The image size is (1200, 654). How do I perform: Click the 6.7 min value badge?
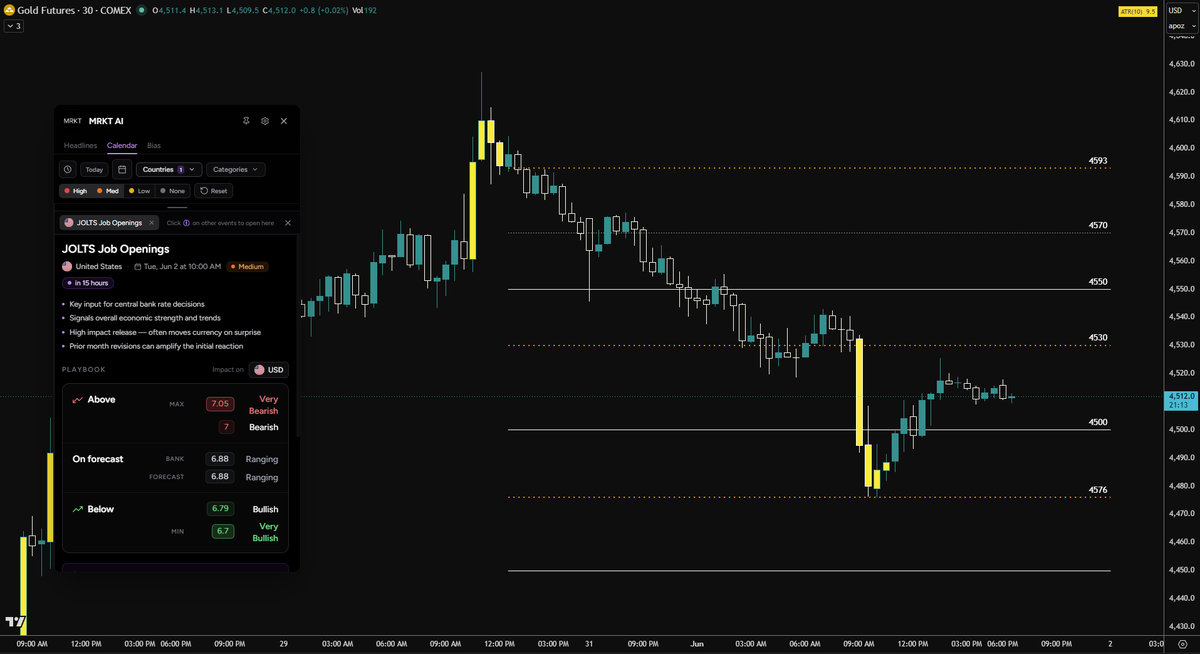(222, 531)
